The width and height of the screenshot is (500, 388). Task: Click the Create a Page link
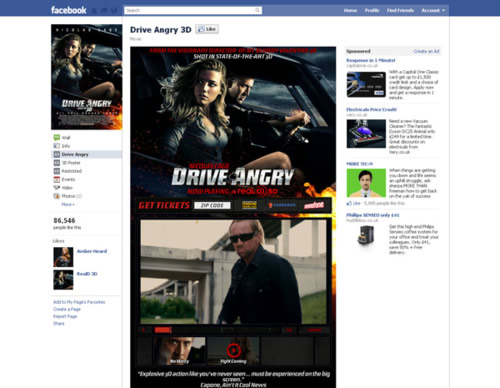point(67,309)
